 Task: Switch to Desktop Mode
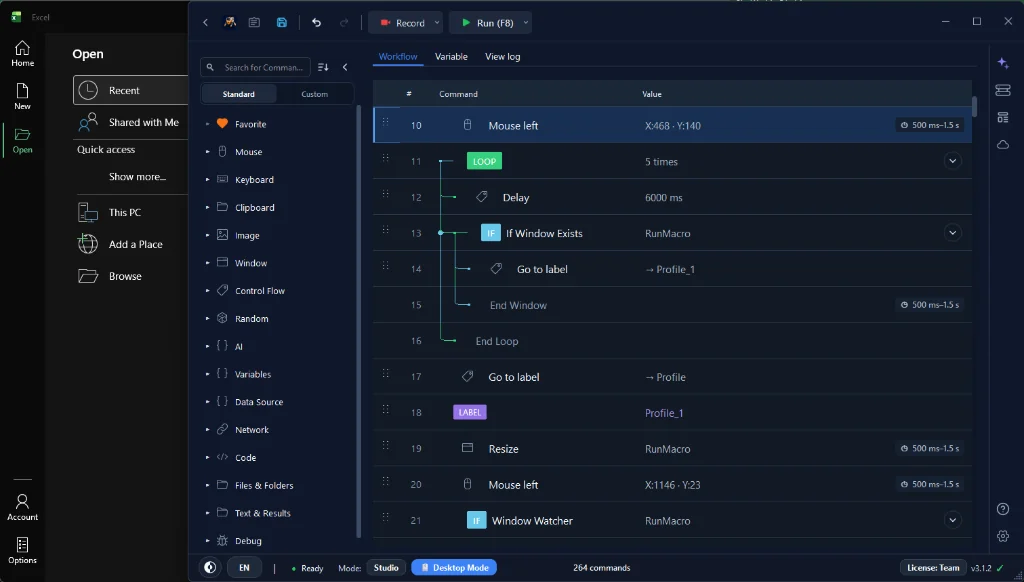click(x=454, y=568)
